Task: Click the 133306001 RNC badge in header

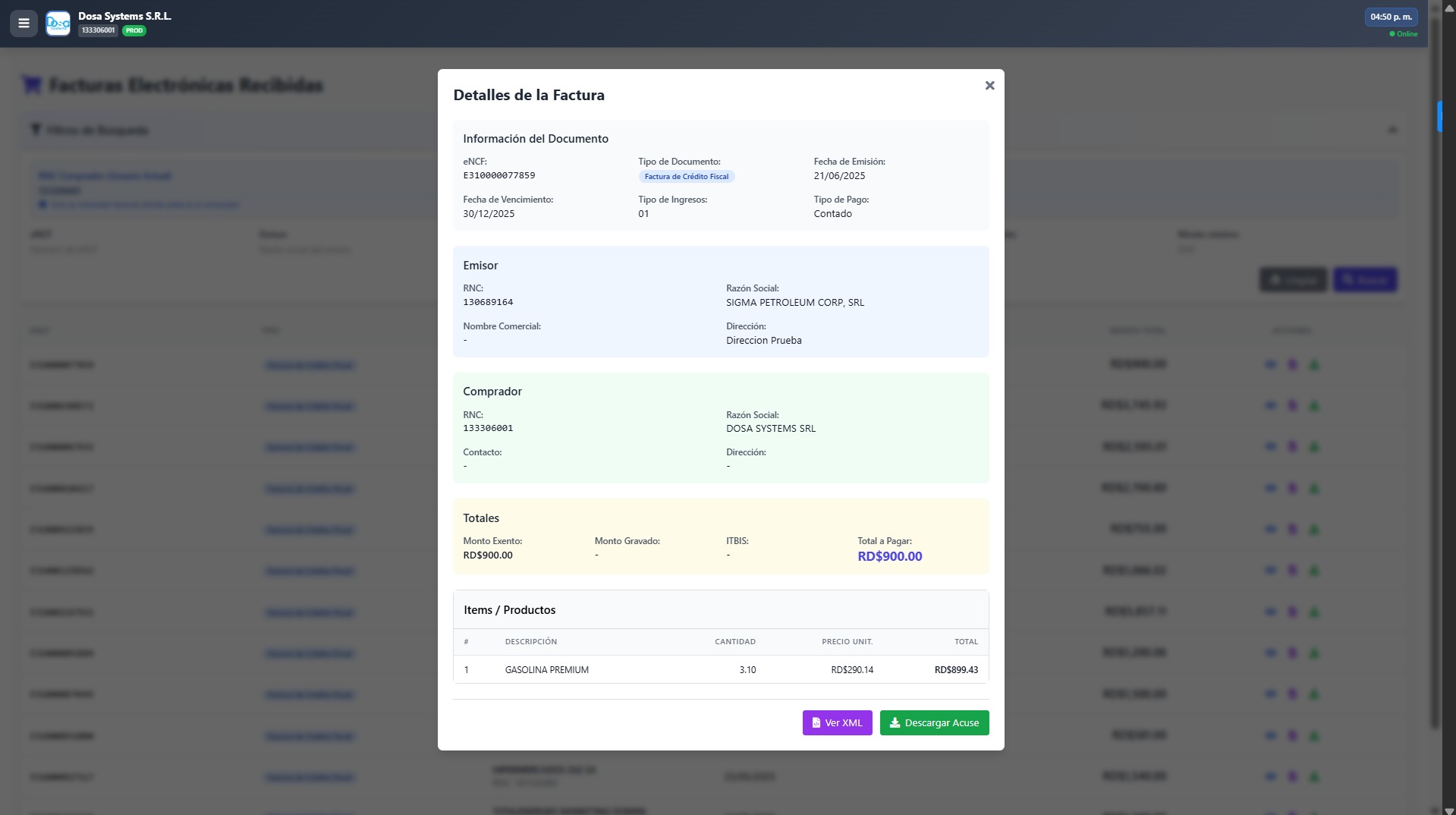Action: (98, 31)
